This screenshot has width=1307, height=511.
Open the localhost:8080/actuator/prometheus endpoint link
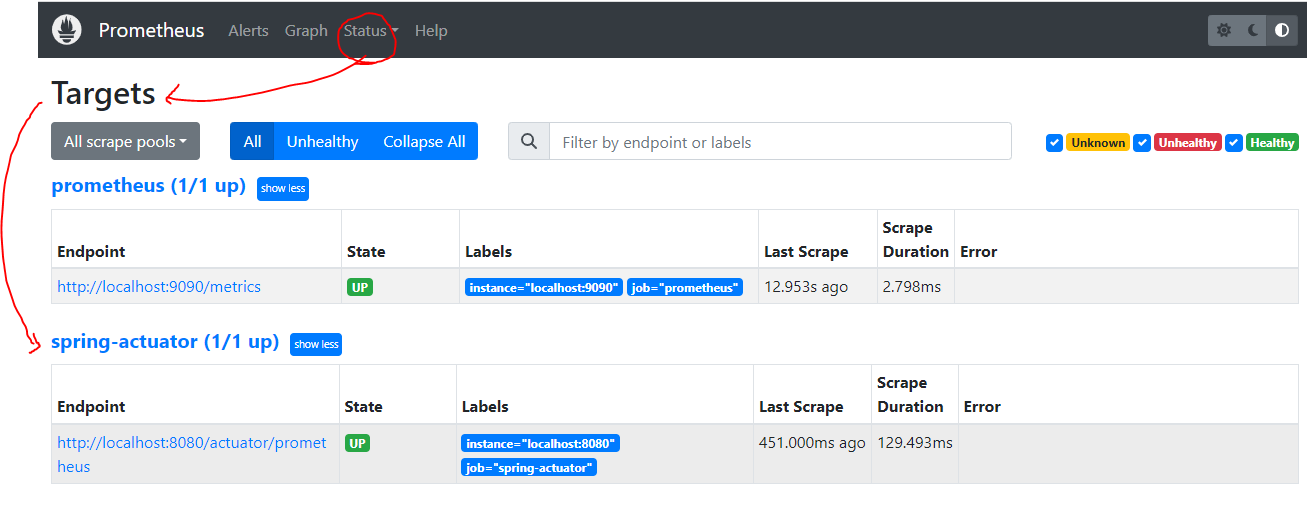coord(192,454)
